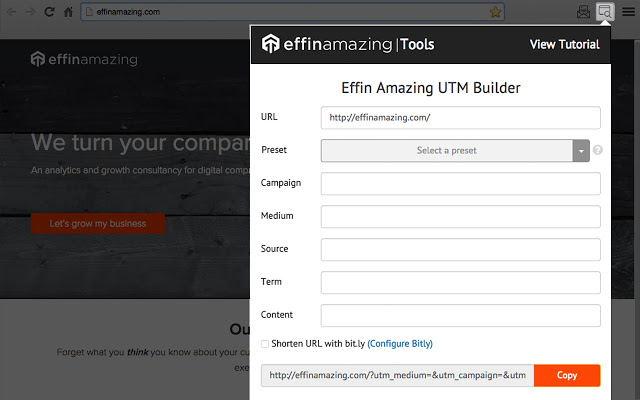Bookmark page with the star icon
The height and width of the screenshot is (400, 640).
(496, 12)
